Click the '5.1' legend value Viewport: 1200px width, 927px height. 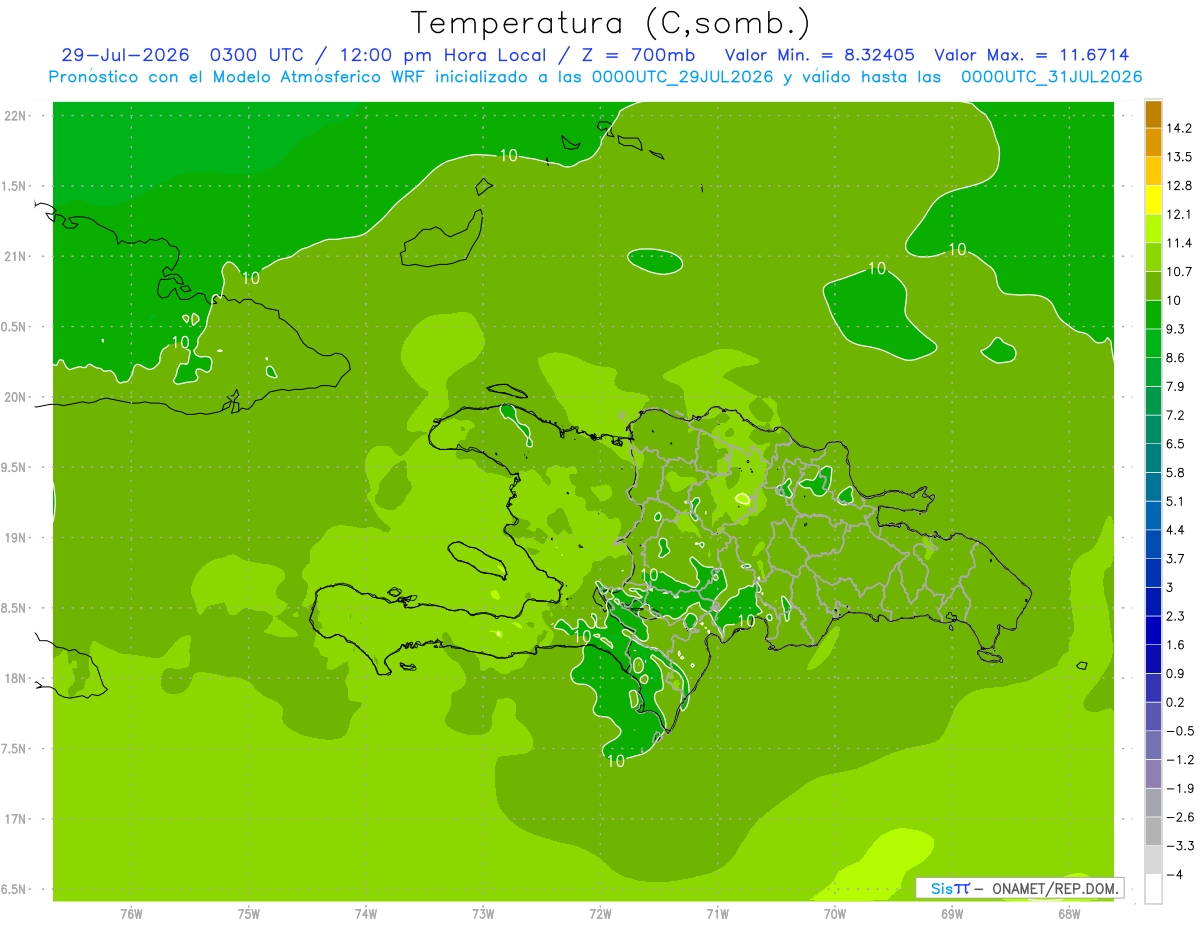pyautogui.click(x=1176, y=501)
